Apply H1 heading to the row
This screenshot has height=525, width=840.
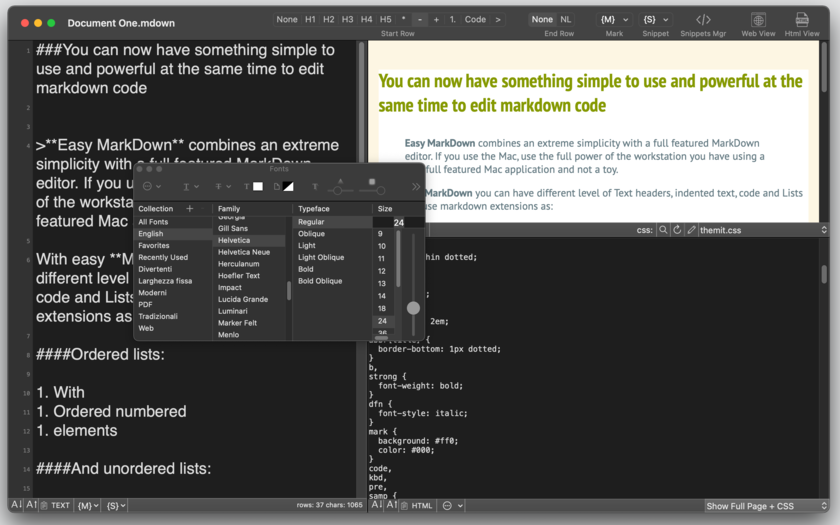coord(310,19)
